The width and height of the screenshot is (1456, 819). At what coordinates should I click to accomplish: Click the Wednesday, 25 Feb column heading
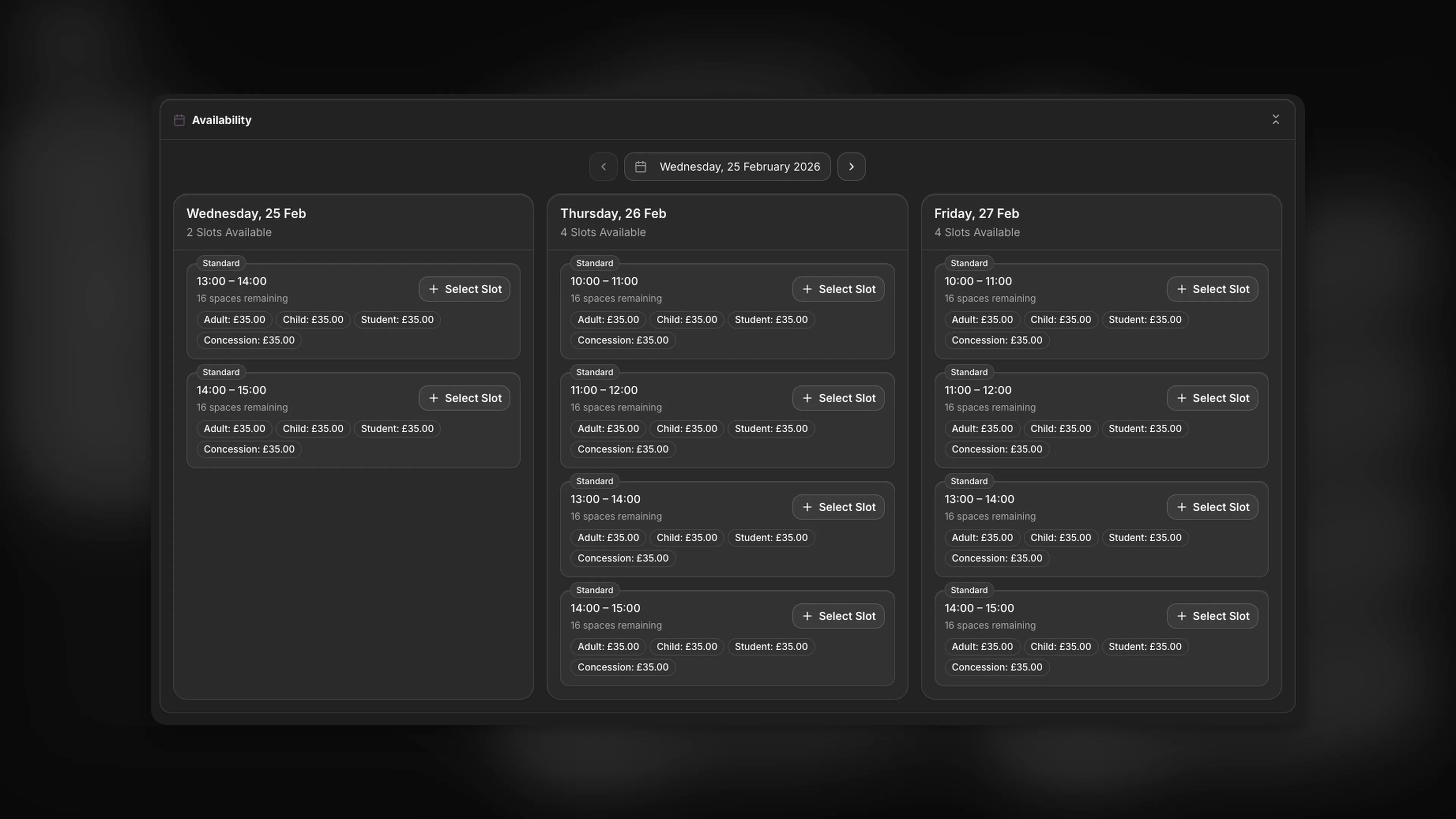point(246,213)
